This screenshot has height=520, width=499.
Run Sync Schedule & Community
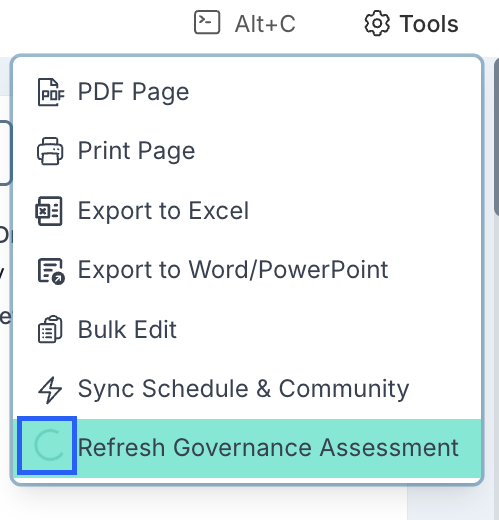pyautogui.click(x=247, y=389)
